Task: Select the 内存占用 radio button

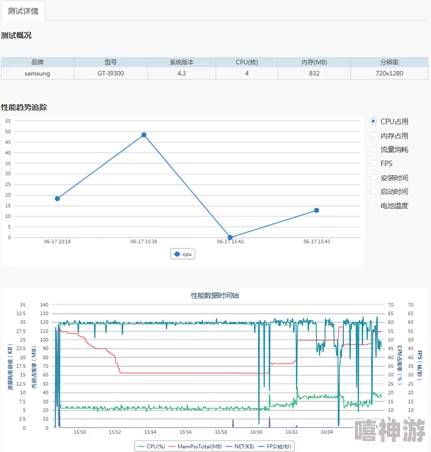Action: tap(373, 136)
